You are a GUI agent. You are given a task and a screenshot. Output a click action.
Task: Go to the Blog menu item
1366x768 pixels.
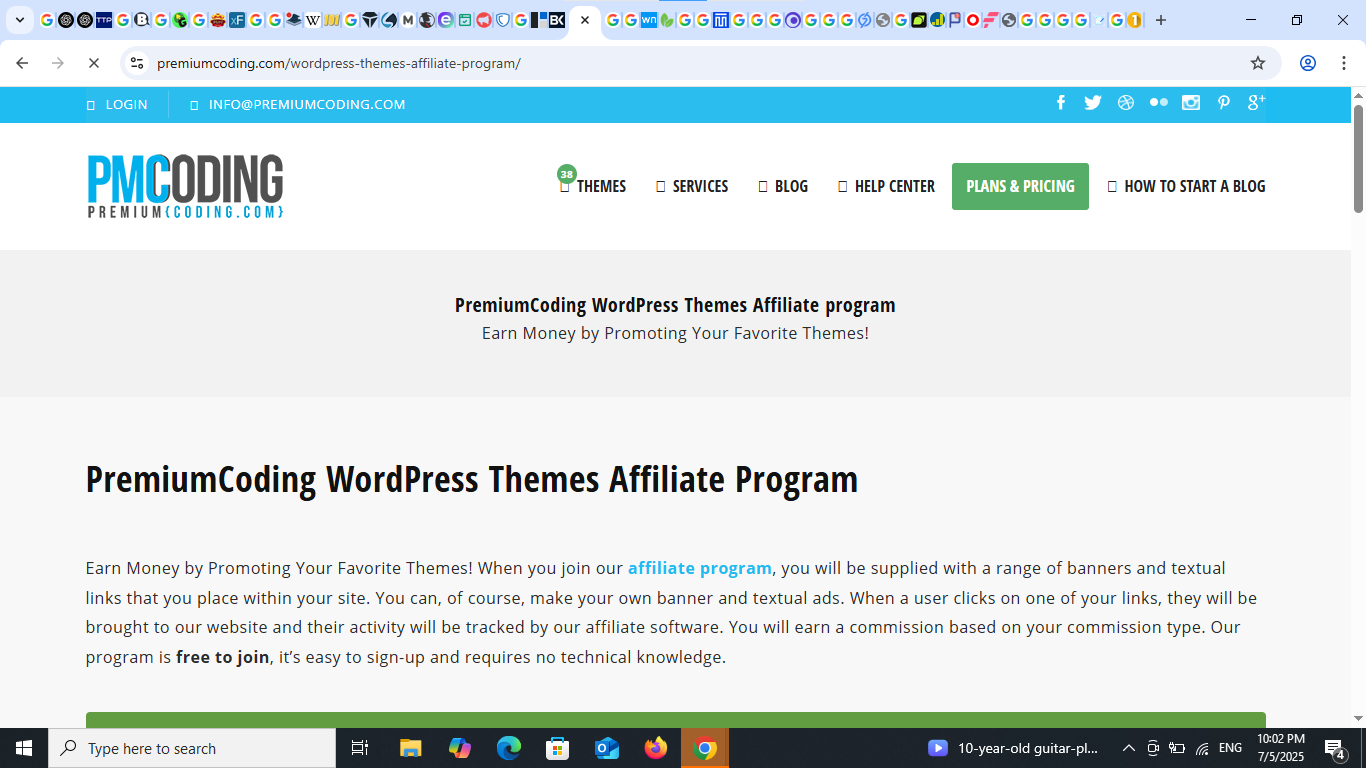[x=783, y=186]
